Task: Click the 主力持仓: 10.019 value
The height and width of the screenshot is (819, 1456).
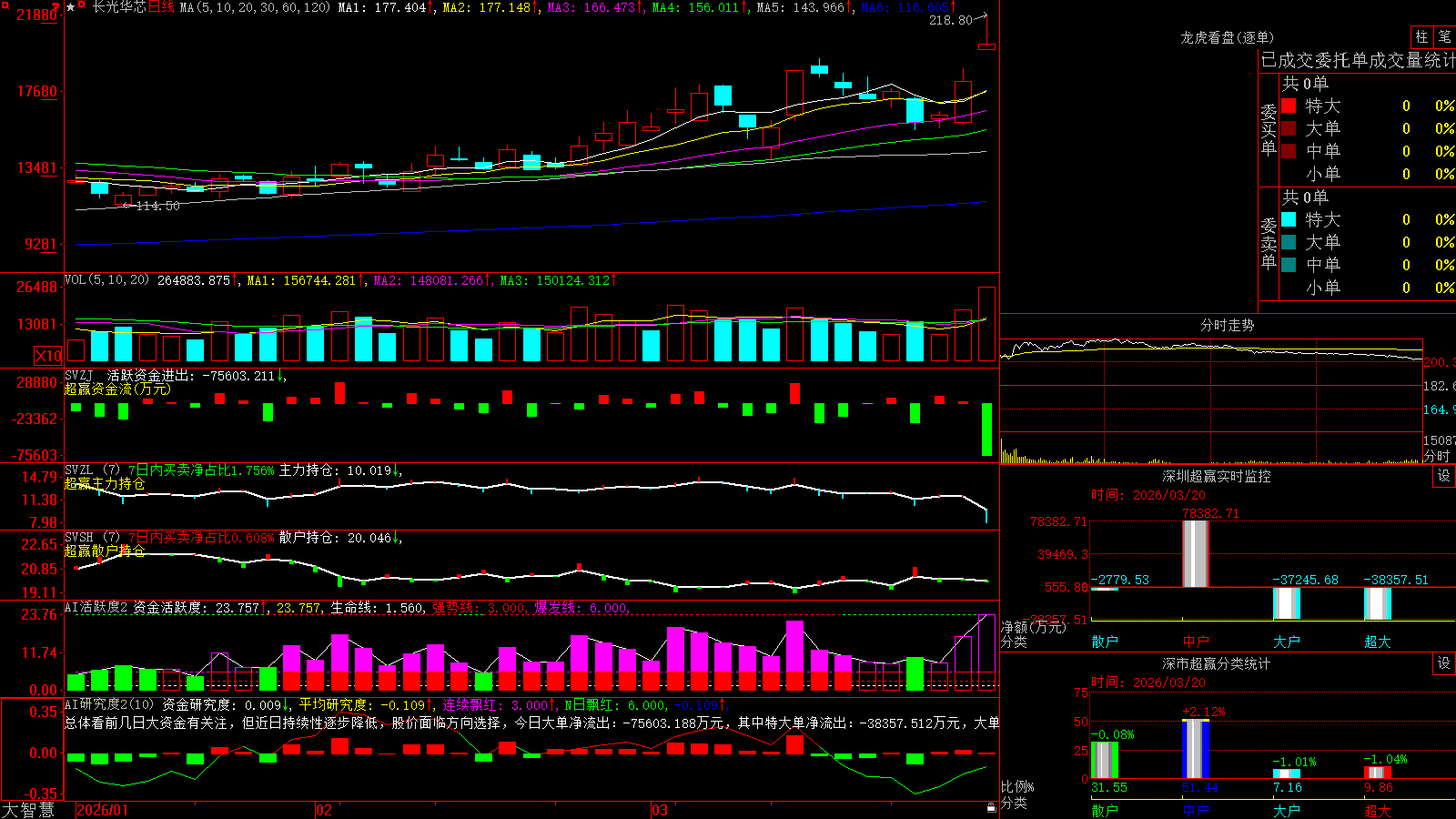Action: (339, 470)
